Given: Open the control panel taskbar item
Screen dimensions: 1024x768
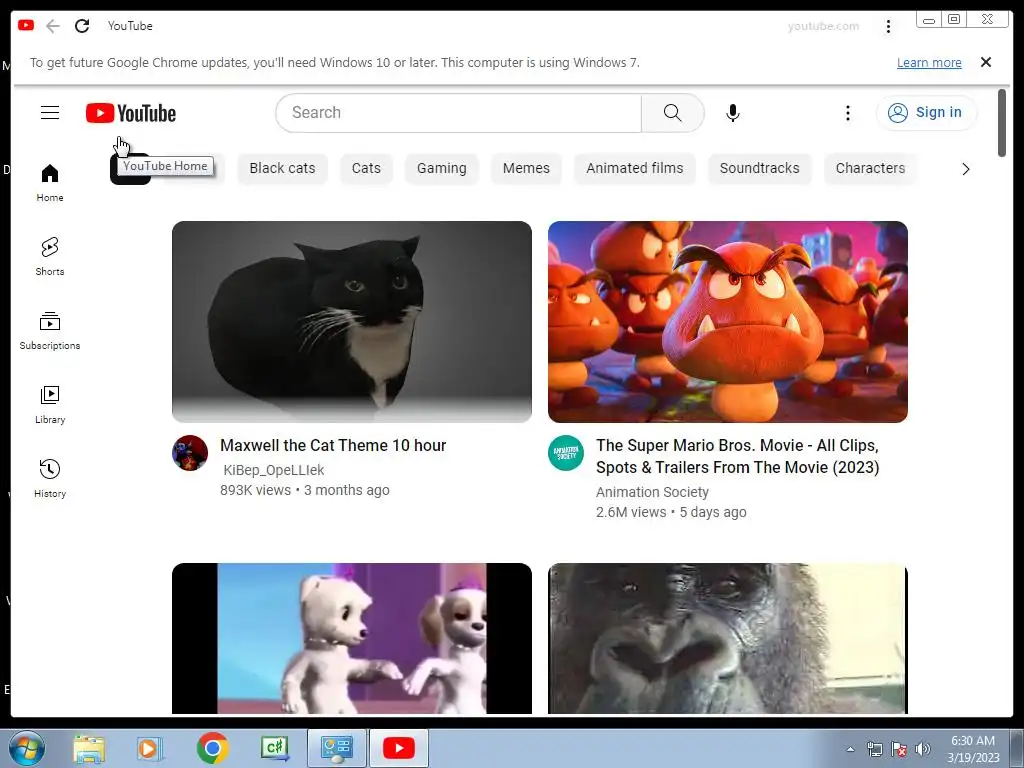Looking at the screenshot, I should (x=337, y=748).
